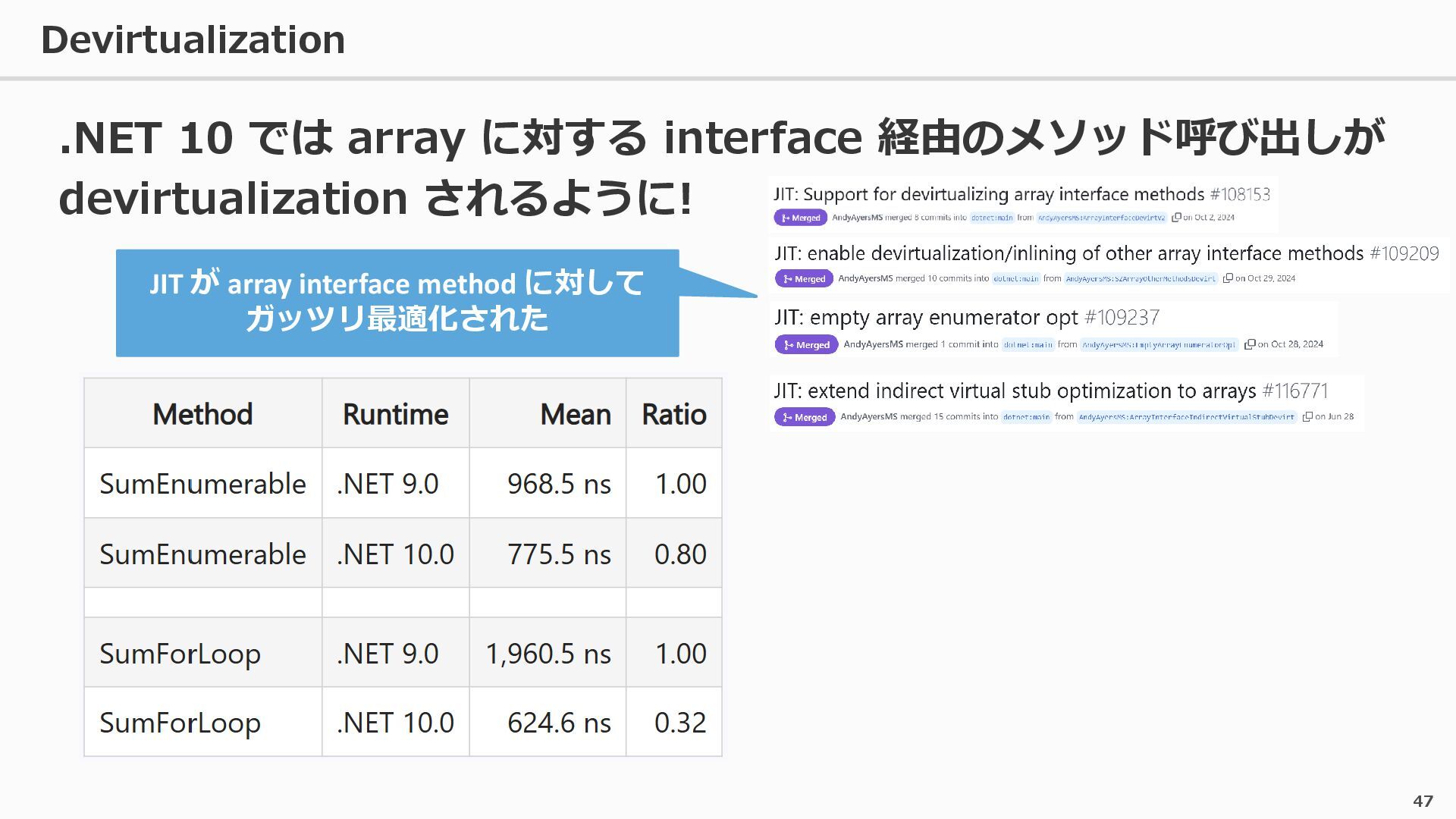Viewport: 1456px width, 819px height.
Task: Click the Ratio column header
Action: (673, 414)
